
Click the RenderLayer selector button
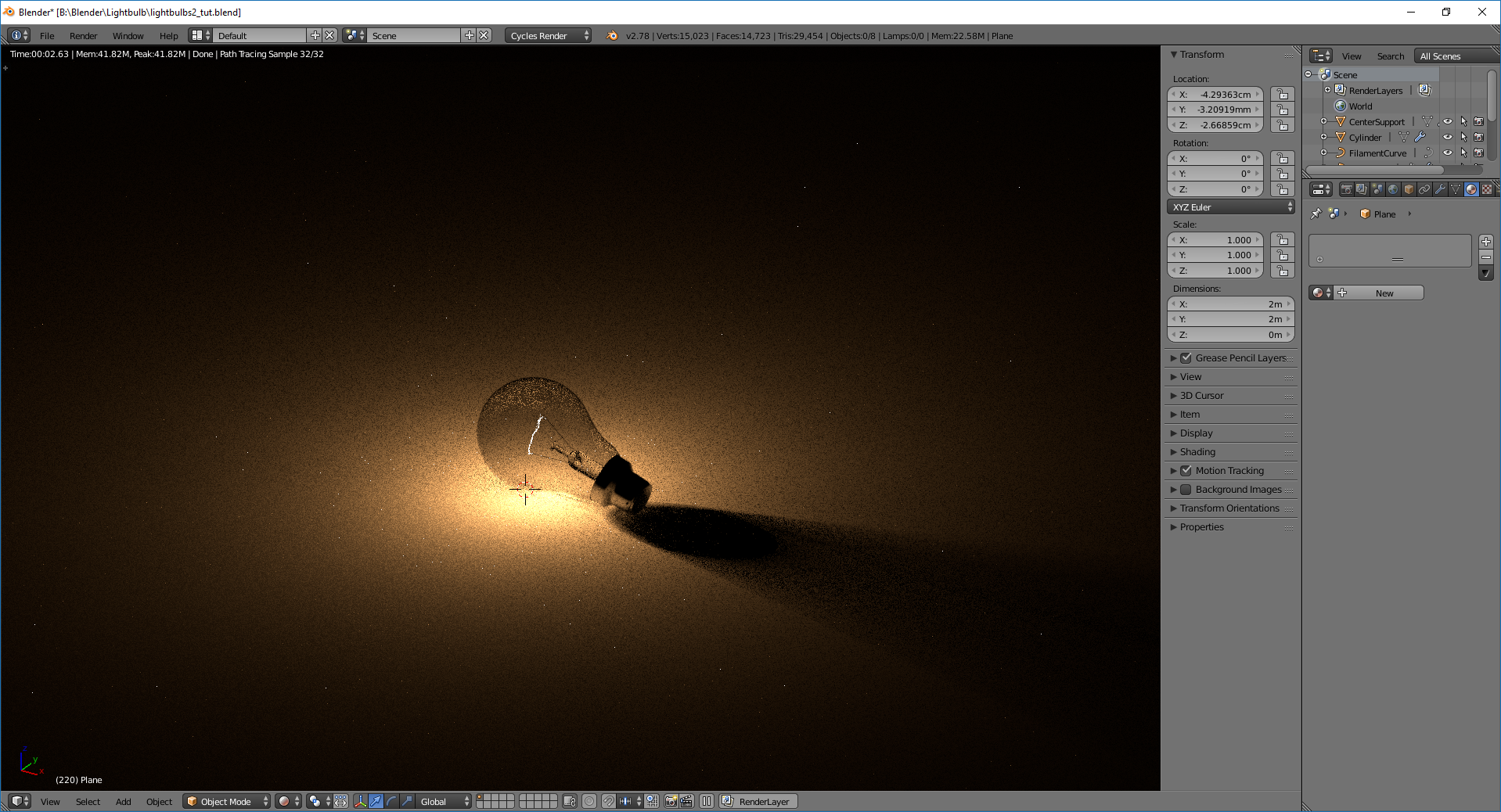tap(758, 801)
